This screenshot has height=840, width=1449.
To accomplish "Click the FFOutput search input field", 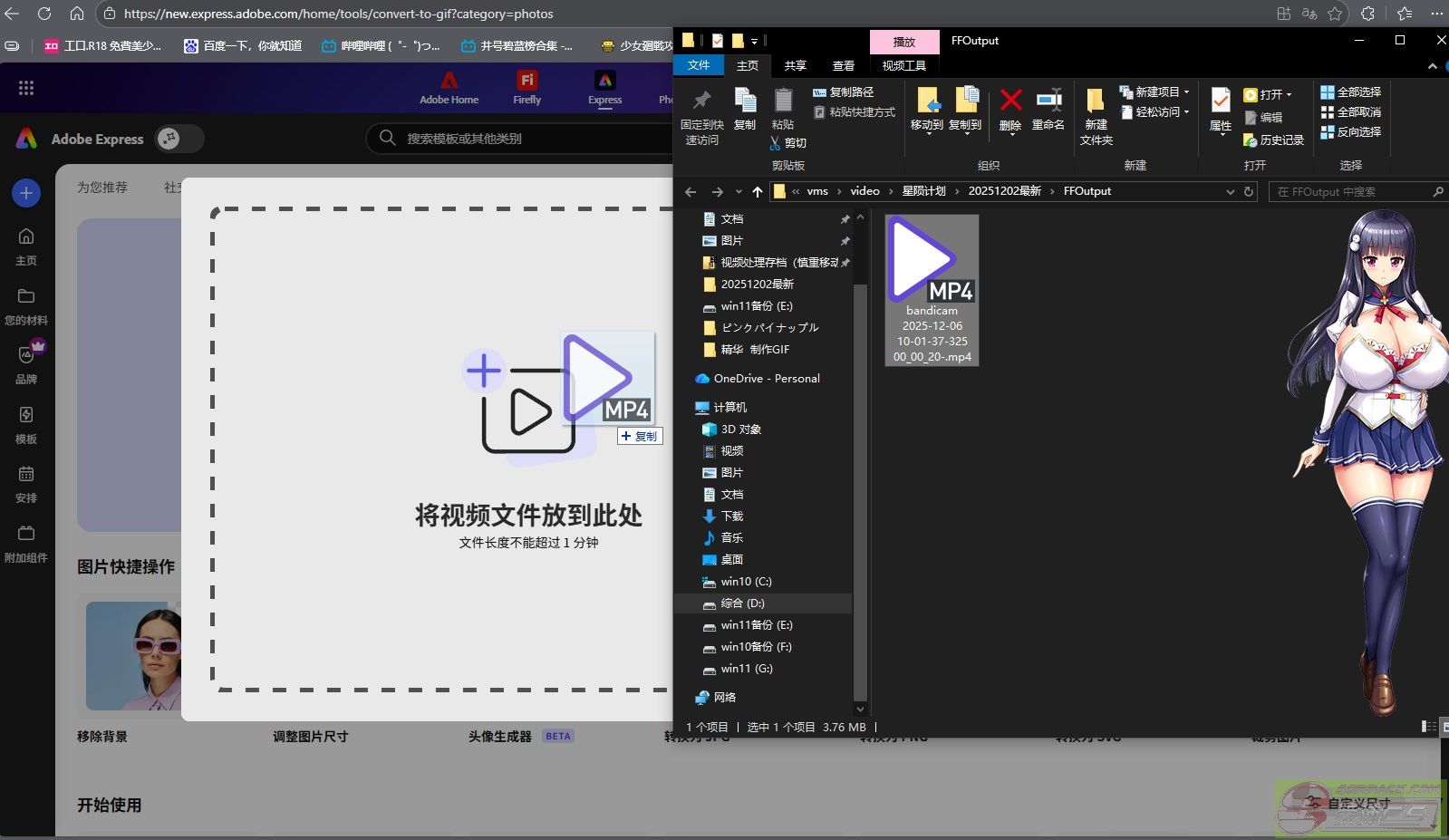I will (x=1350, y=192).
